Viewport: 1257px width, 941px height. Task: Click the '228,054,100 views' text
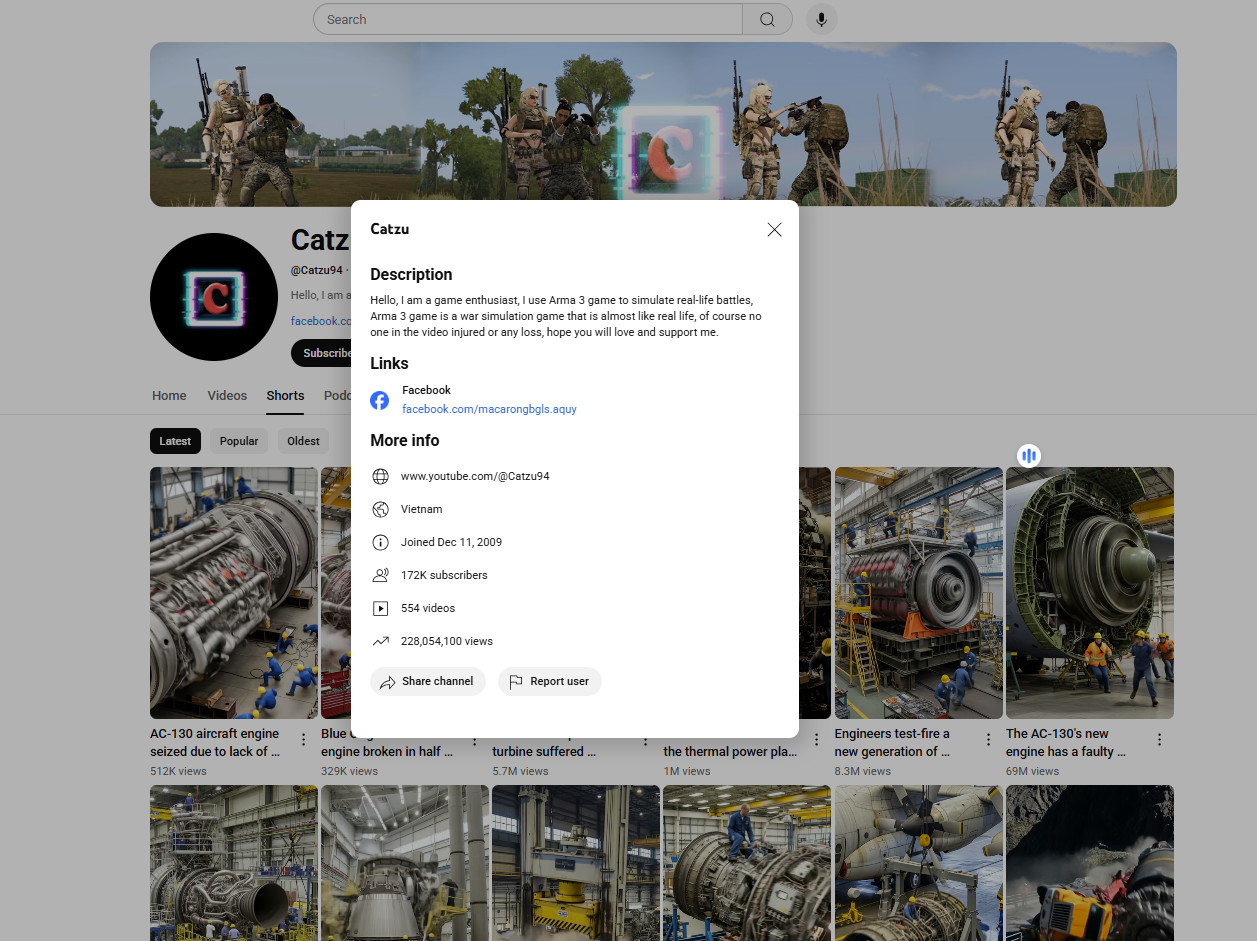[447, 641]
